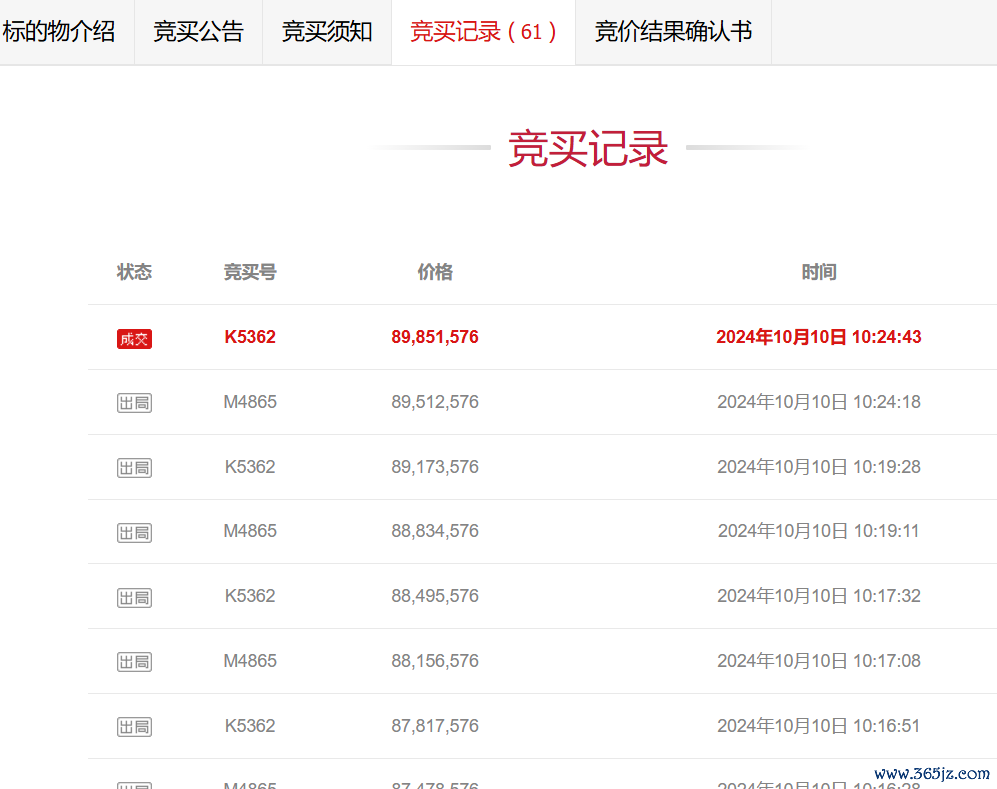This screenshot has height=789, width=997.
Task: Click the 出局 badge beside bid 89,512,576
Action: tap(134, 403)
